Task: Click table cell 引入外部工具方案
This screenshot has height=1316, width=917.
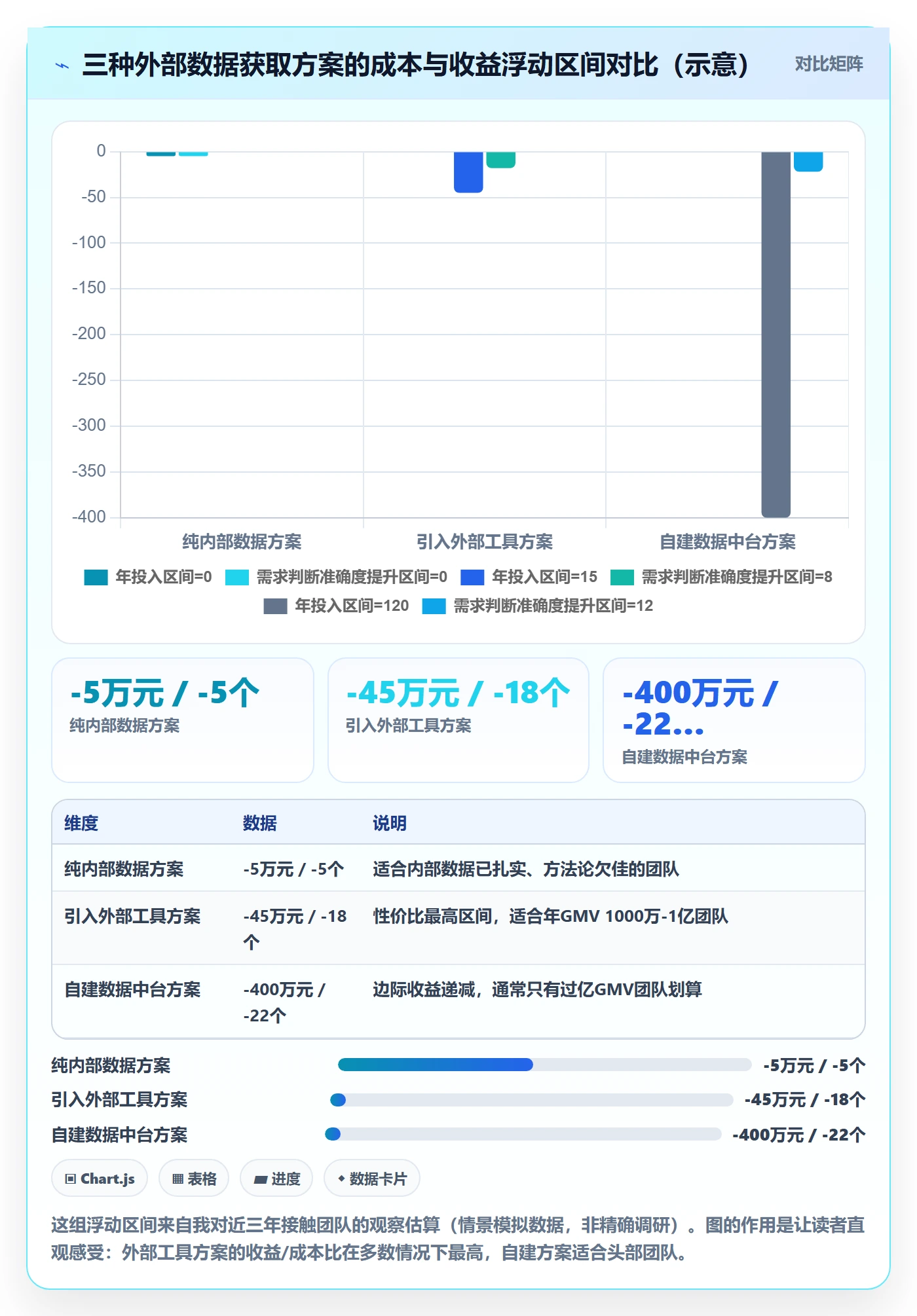Action: click(132, 916)
